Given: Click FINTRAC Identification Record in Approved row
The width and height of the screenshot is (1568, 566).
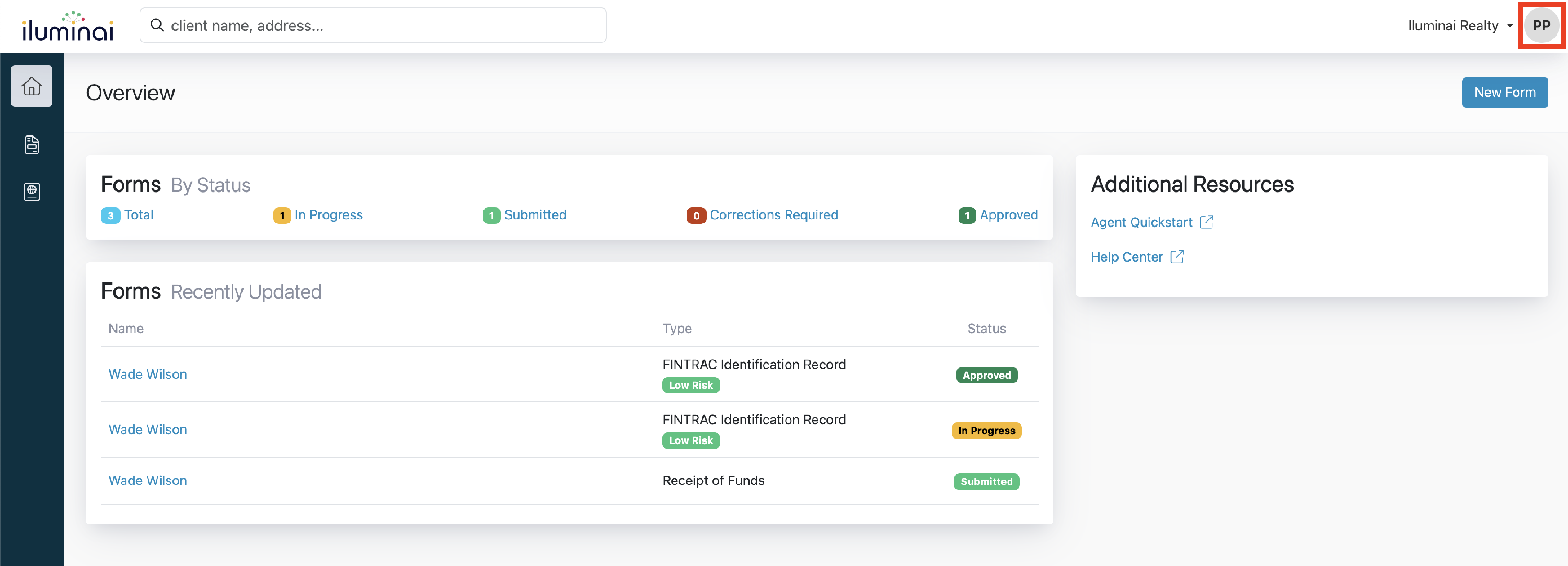Looking at the screenshot, I should (x=754, y=364).
